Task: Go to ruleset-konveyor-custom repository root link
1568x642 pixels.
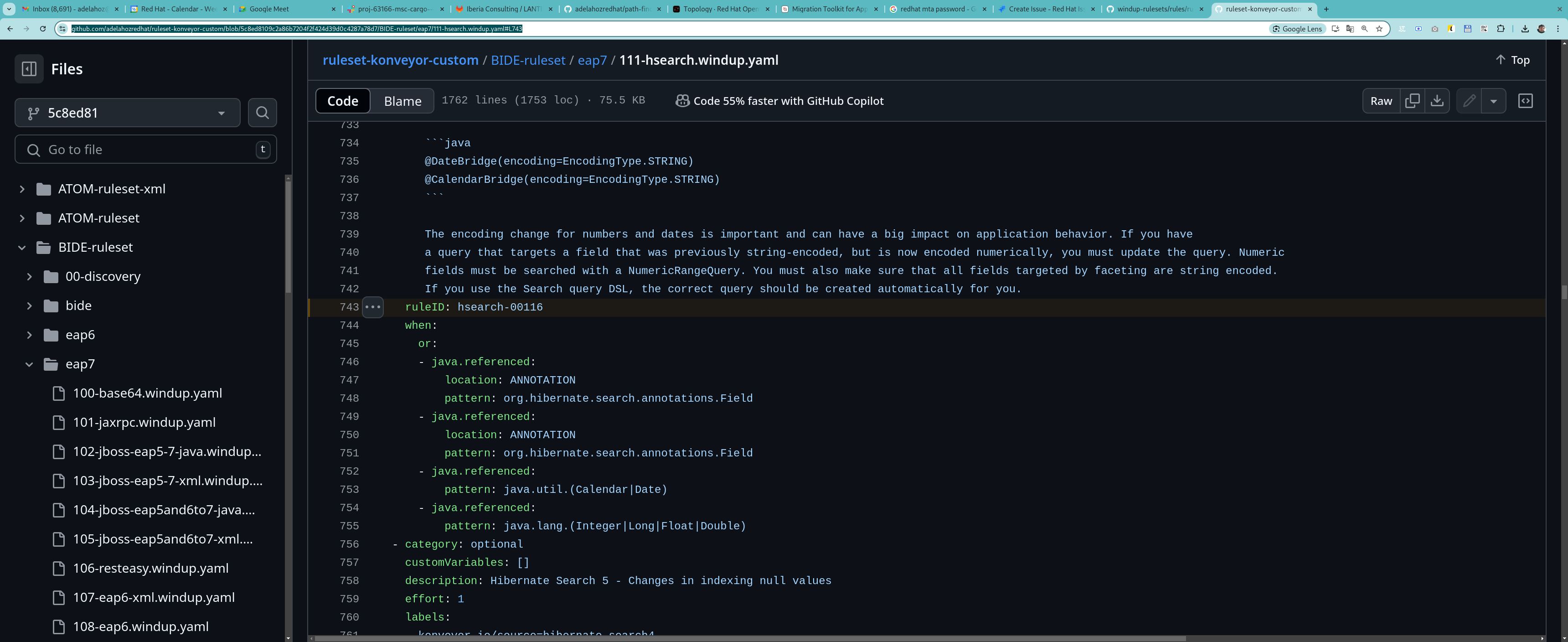Action: 400,60
